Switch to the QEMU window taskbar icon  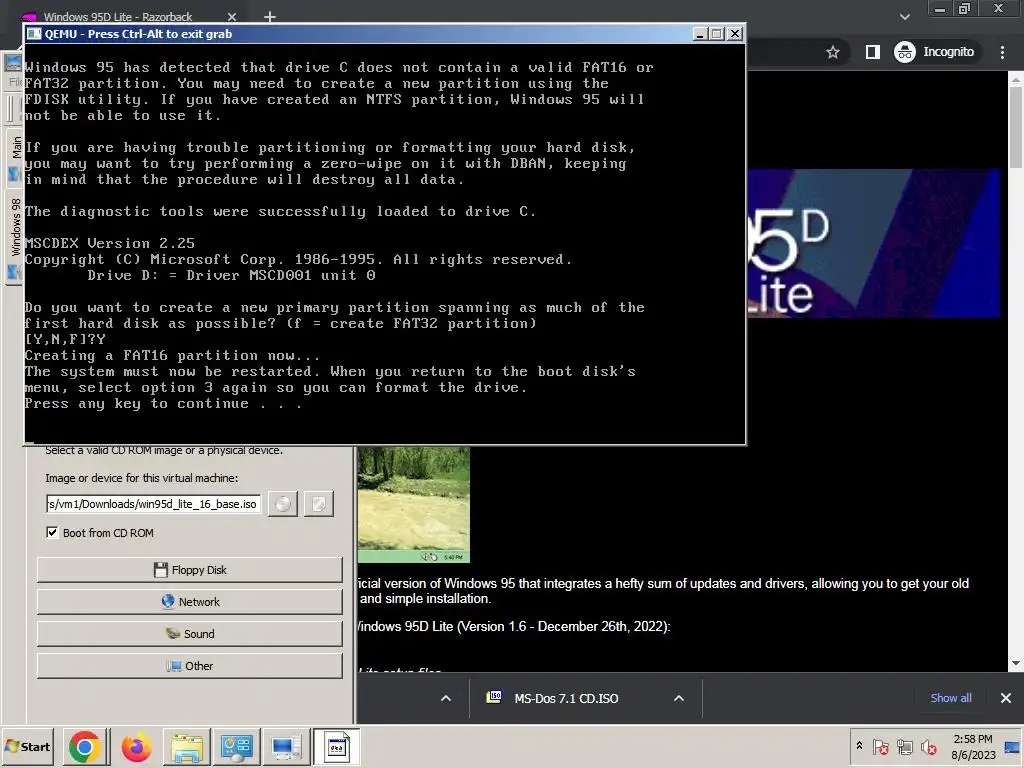336,747
